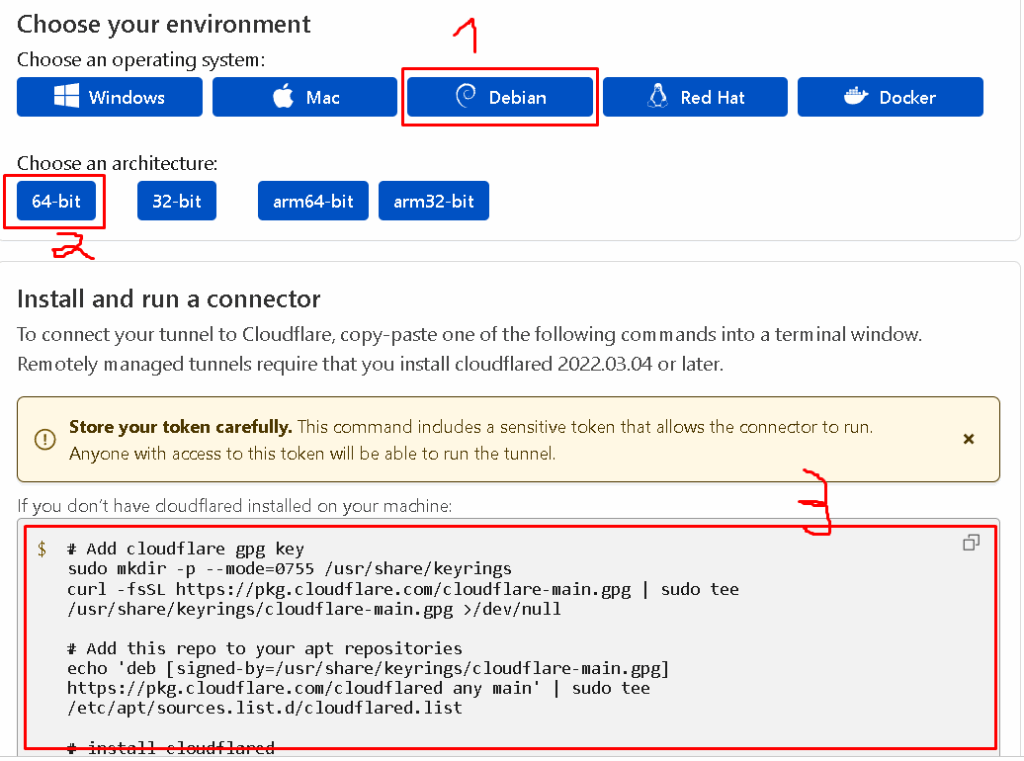Viewport: 1024px width, 761px height.
Task: Click the '/etc/apt/sources.list.d/cloudflared.list' line
Action: pyautogui.click(x=264, y=708)
